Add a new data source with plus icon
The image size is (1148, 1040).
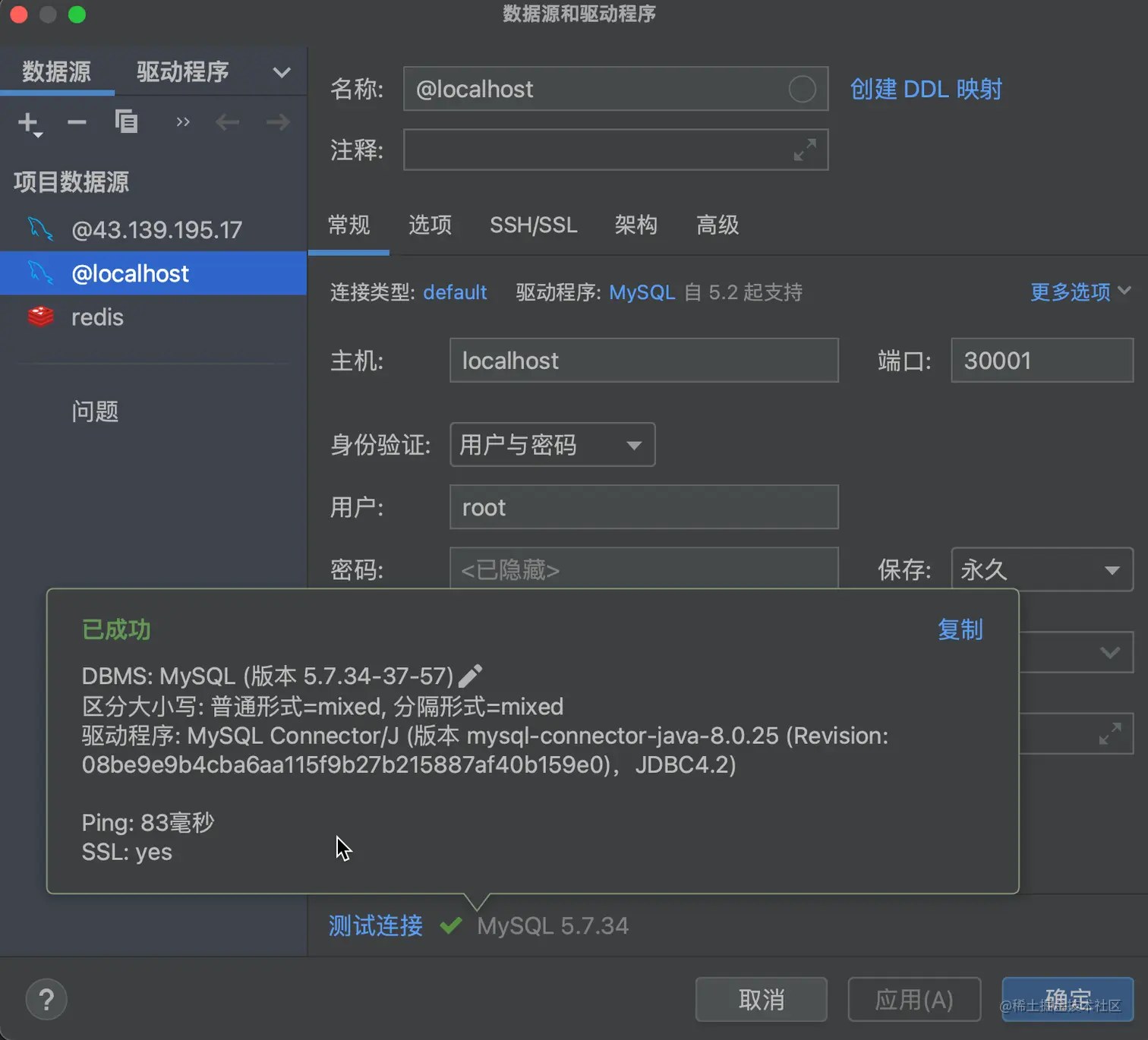(29, 122)
